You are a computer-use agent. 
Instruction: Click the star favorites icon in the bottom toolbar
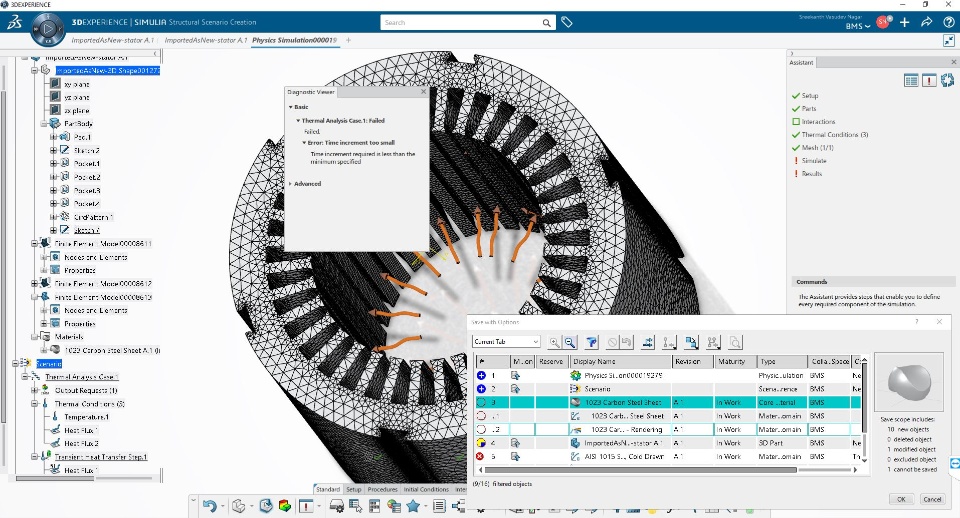tap(413, 506)
